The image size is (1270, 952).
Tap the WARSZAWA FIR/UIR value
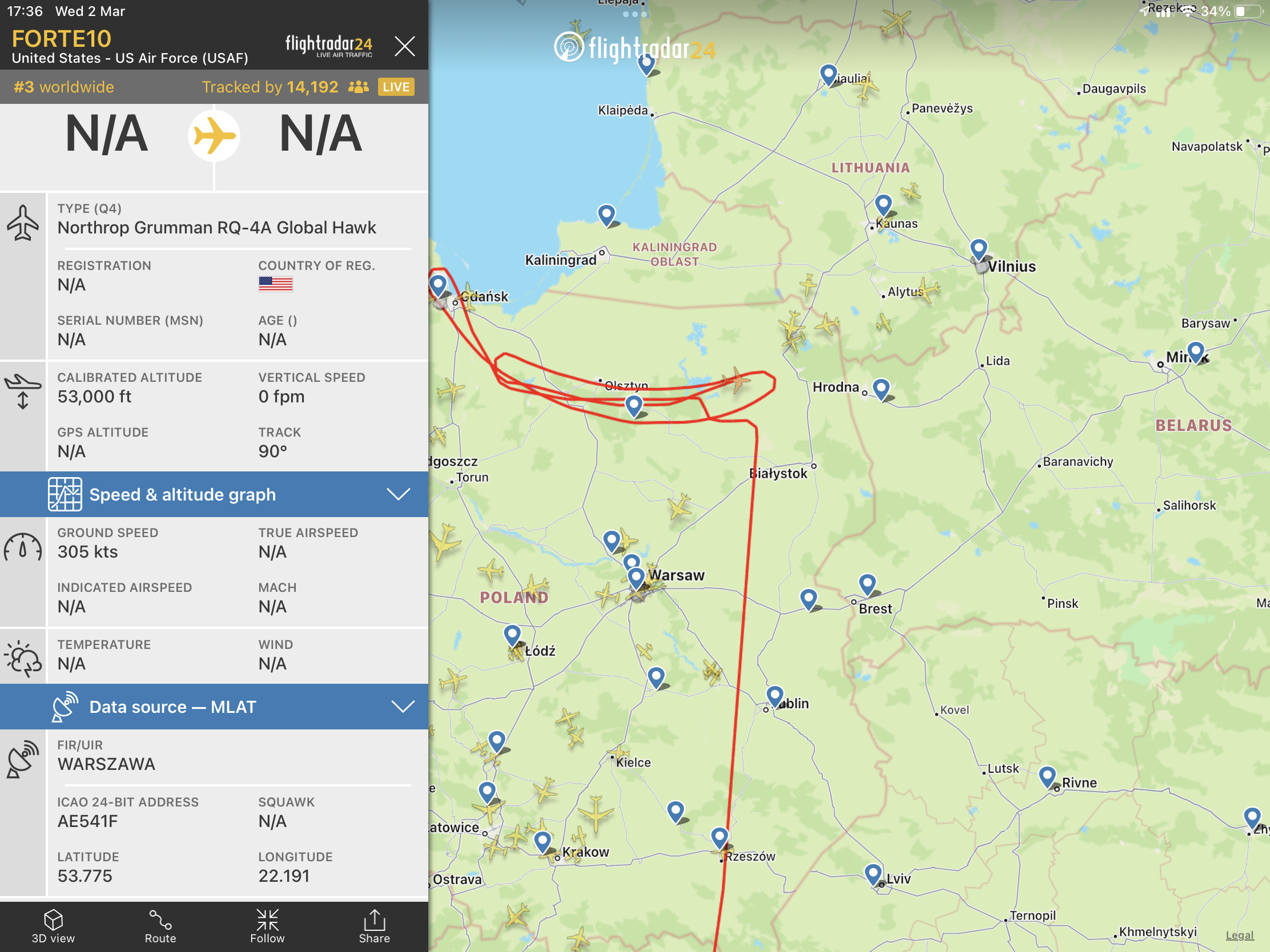click(106, 764)
